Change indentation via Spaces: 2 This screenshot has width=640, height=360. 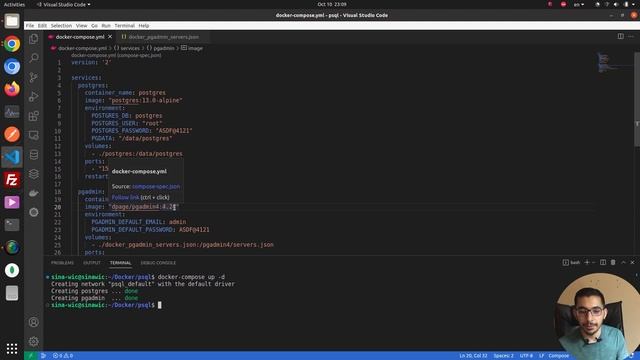point(503,356)
